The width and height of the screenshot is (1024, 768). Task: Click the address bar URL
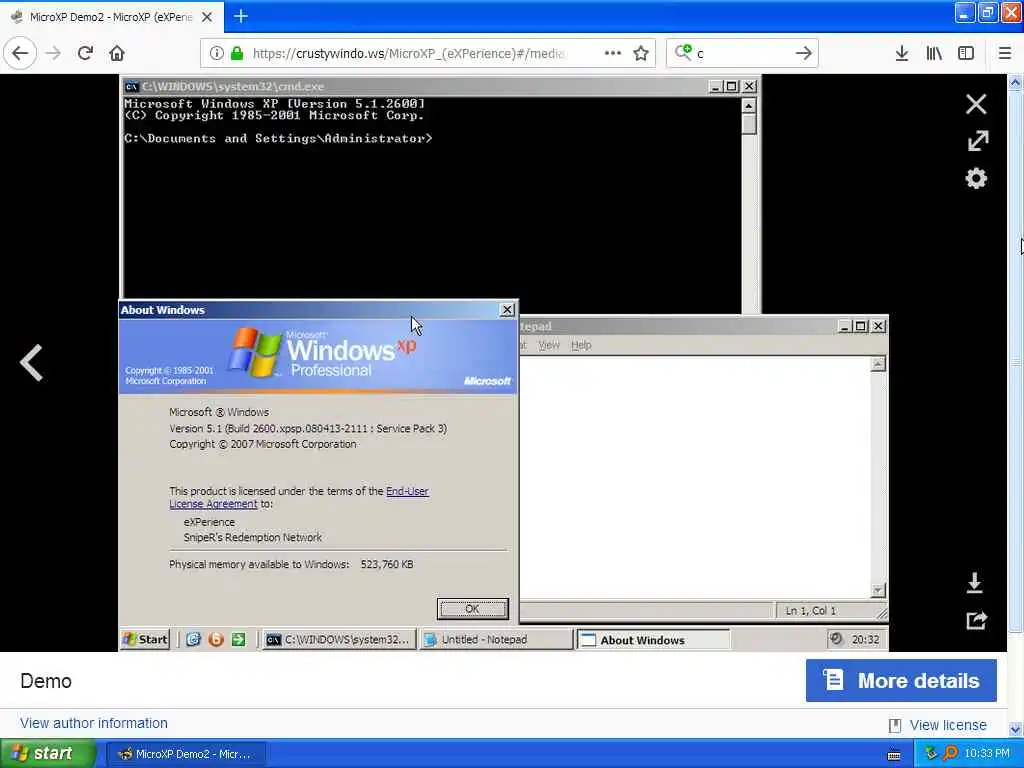[408, 54]
